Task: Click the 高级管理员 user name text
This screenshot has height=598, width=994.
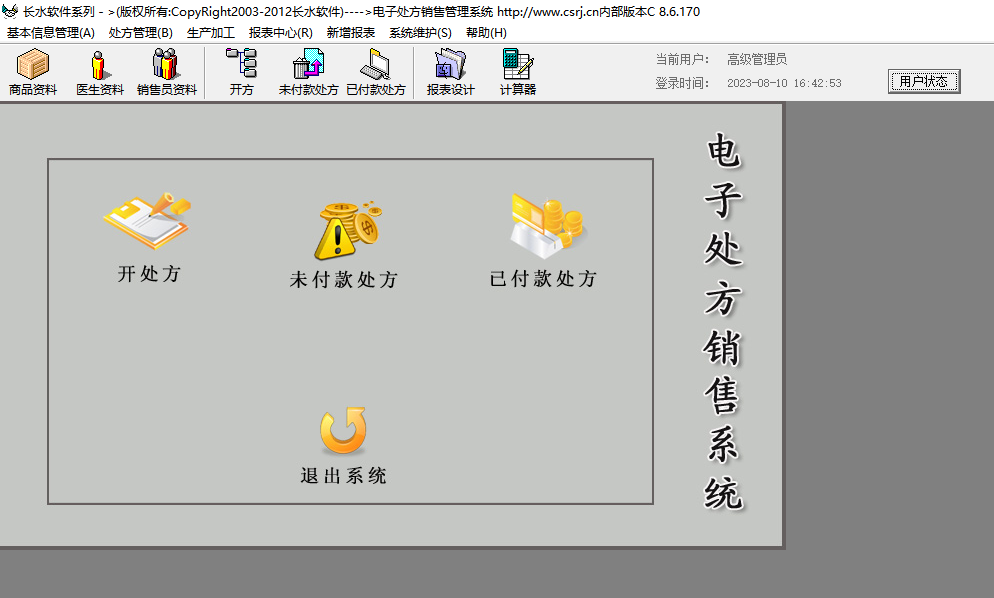Action: (x=757, y=60)
